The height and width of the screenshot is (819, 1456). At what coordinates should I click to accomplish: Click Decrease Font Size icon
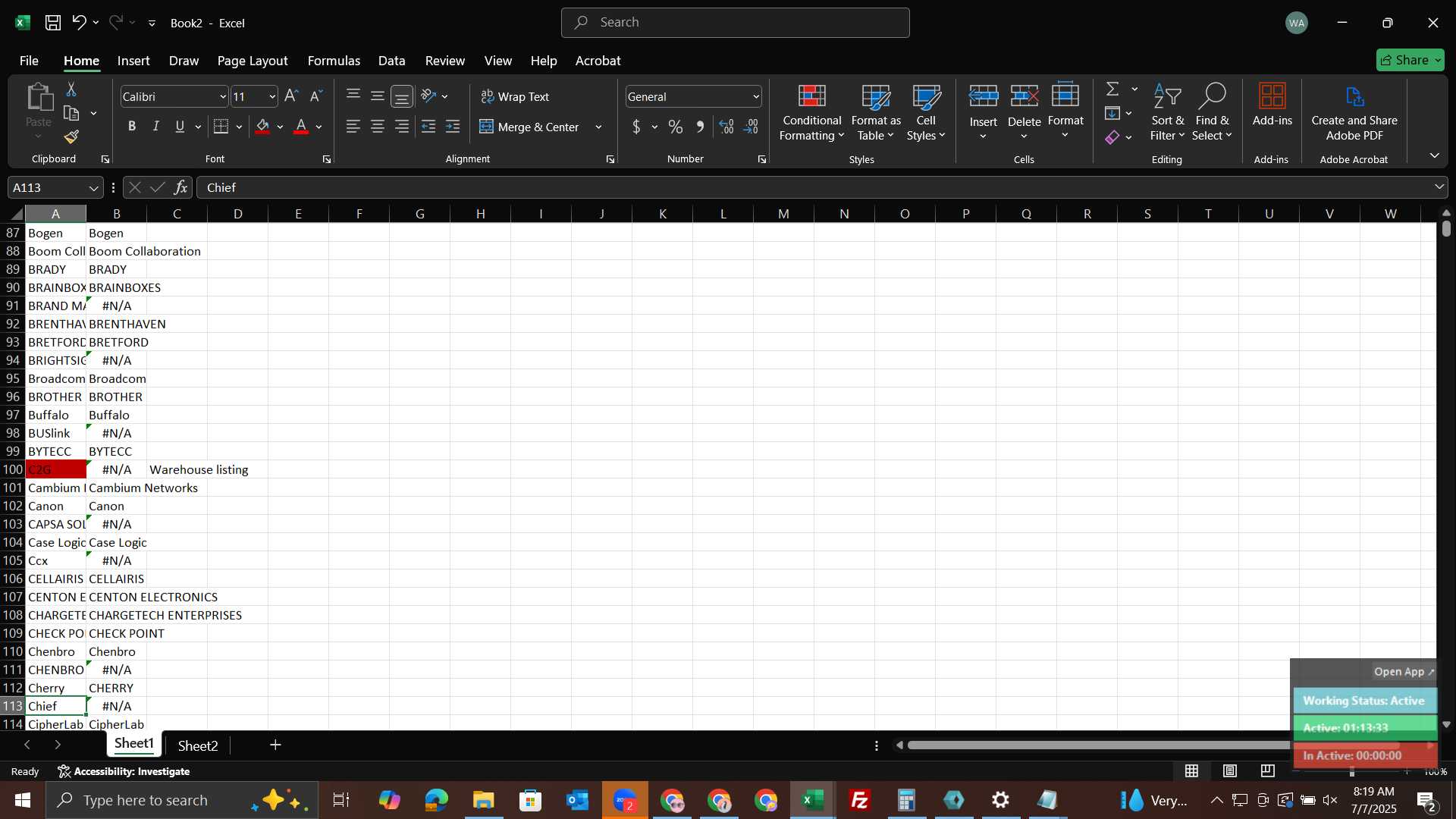coord(316,96)
